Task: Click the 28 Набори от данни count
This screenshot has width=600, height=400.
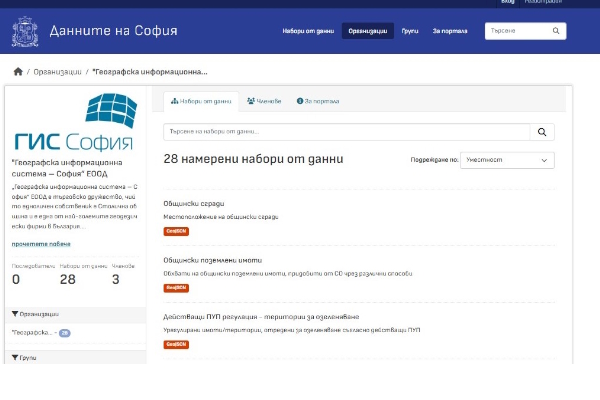Action: click(68, 279)
